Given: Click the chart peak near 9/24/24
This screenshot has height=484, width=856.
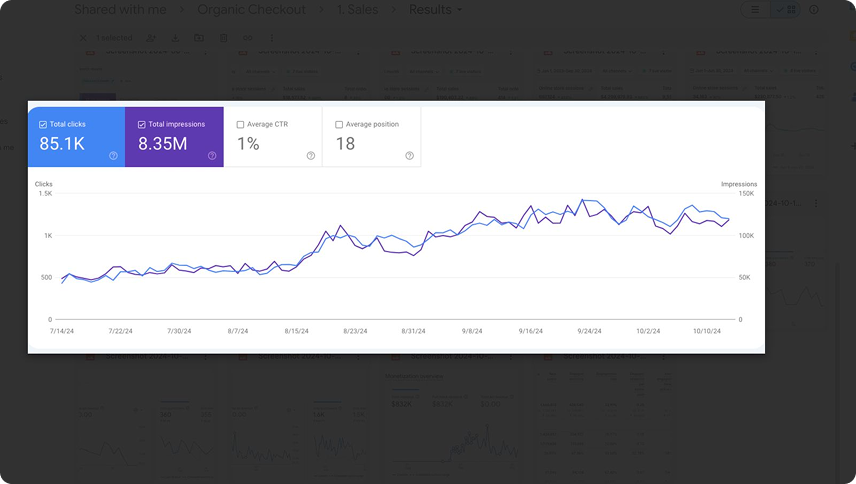Looking at the screenshot, I should pos(584,200).
